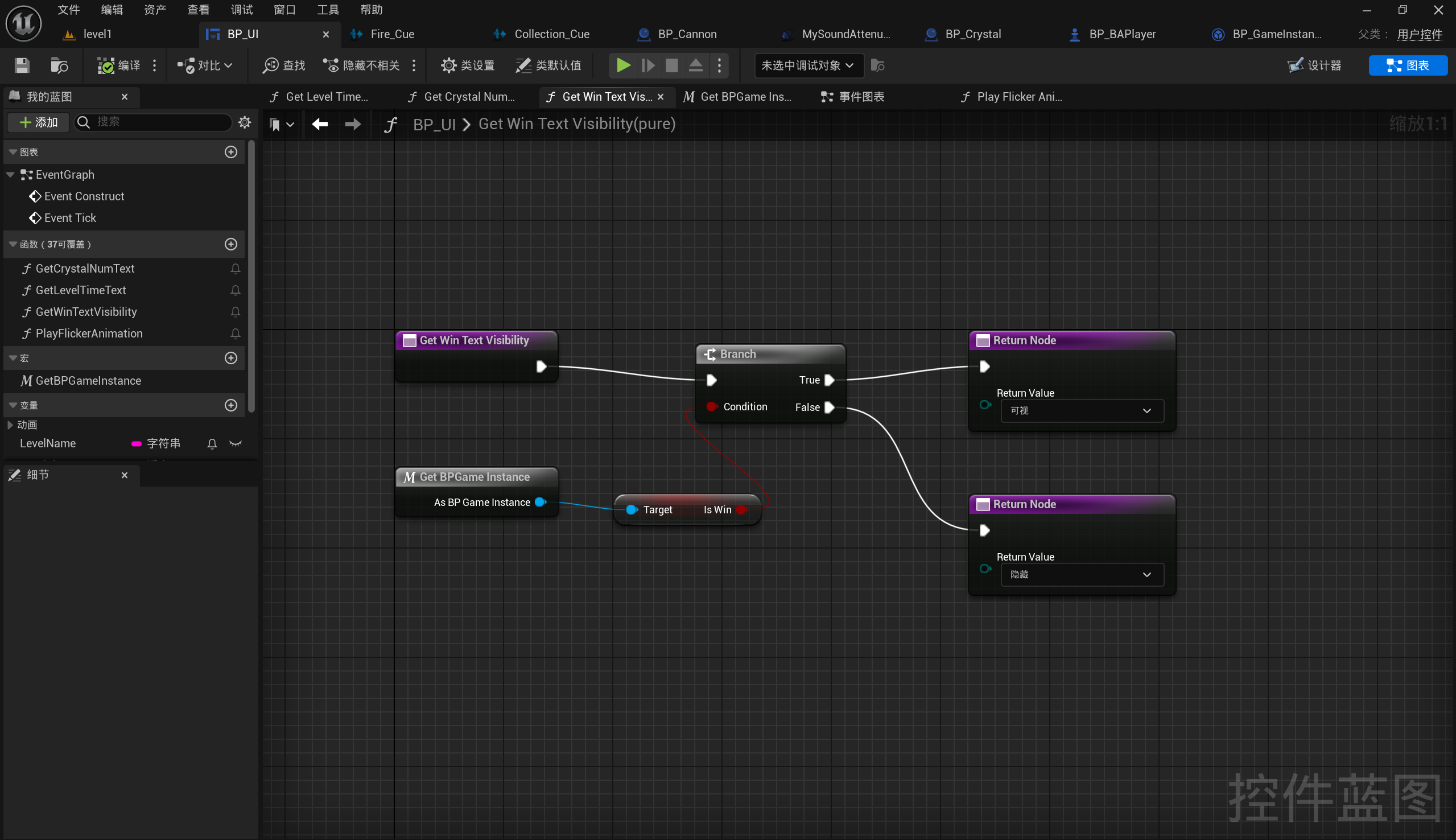
Task: Click the Find (查找) tool
Action: [284, 65]
